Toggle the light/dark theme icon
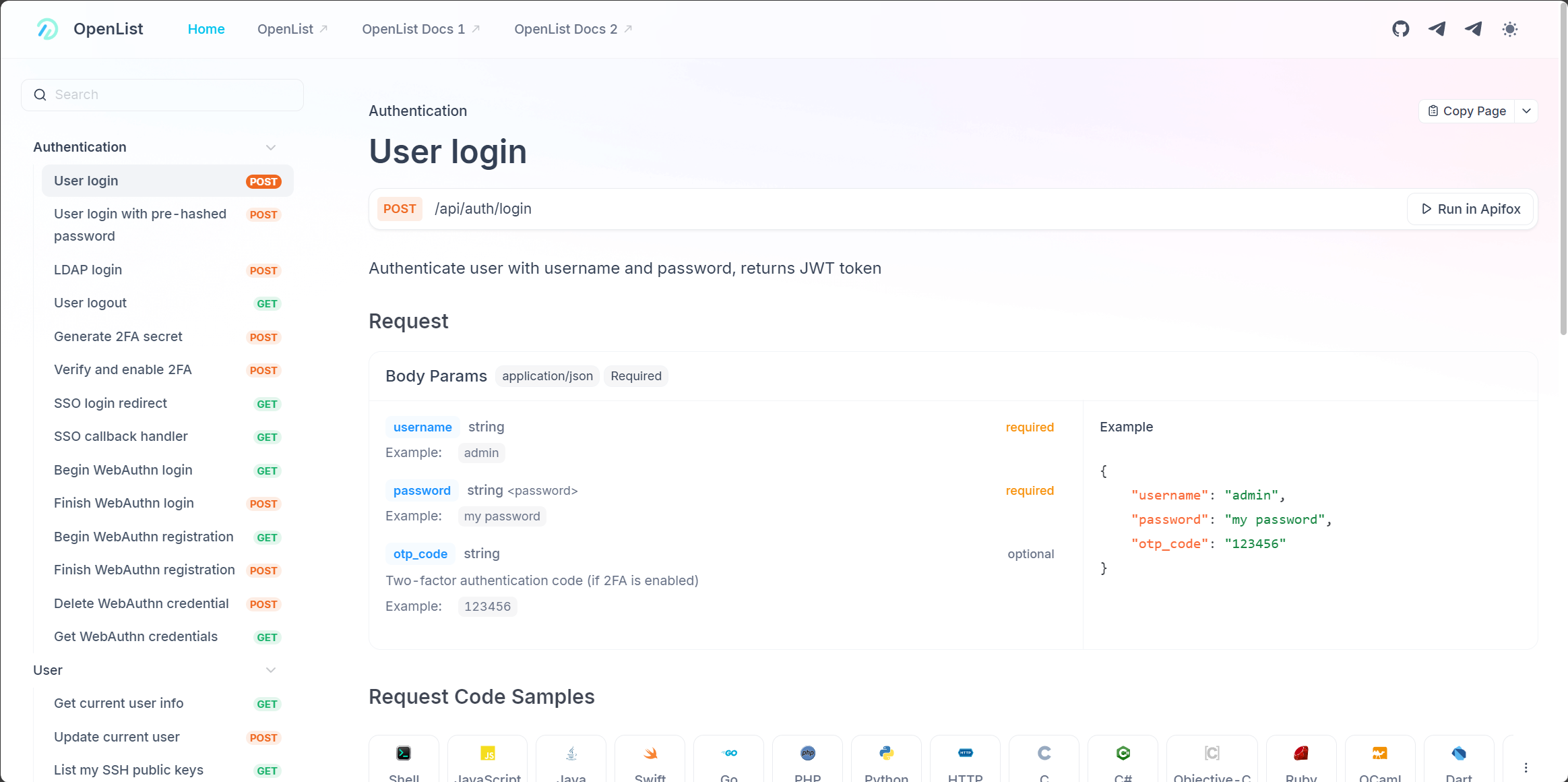 click(x=1509, y=29)
